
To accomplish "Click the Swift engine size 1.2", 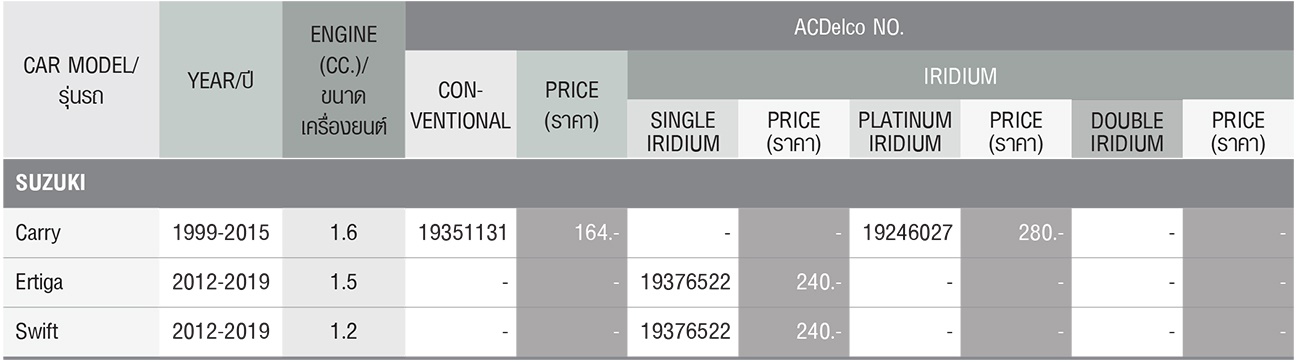I will [x=344, y=331].
